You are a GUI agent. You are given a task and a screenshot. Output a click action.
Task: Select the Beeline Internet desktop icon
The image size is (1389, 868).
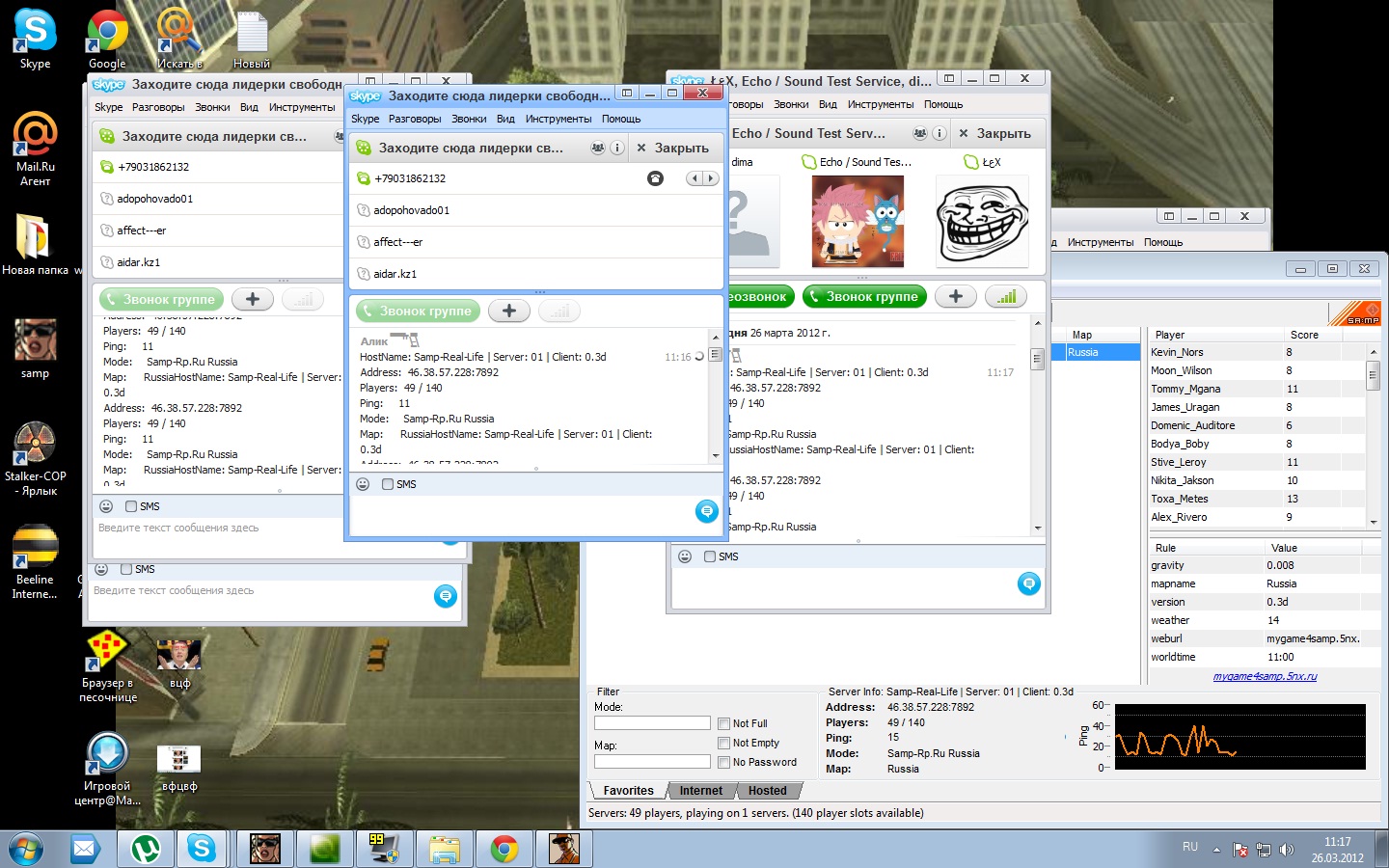click(36, 562)
